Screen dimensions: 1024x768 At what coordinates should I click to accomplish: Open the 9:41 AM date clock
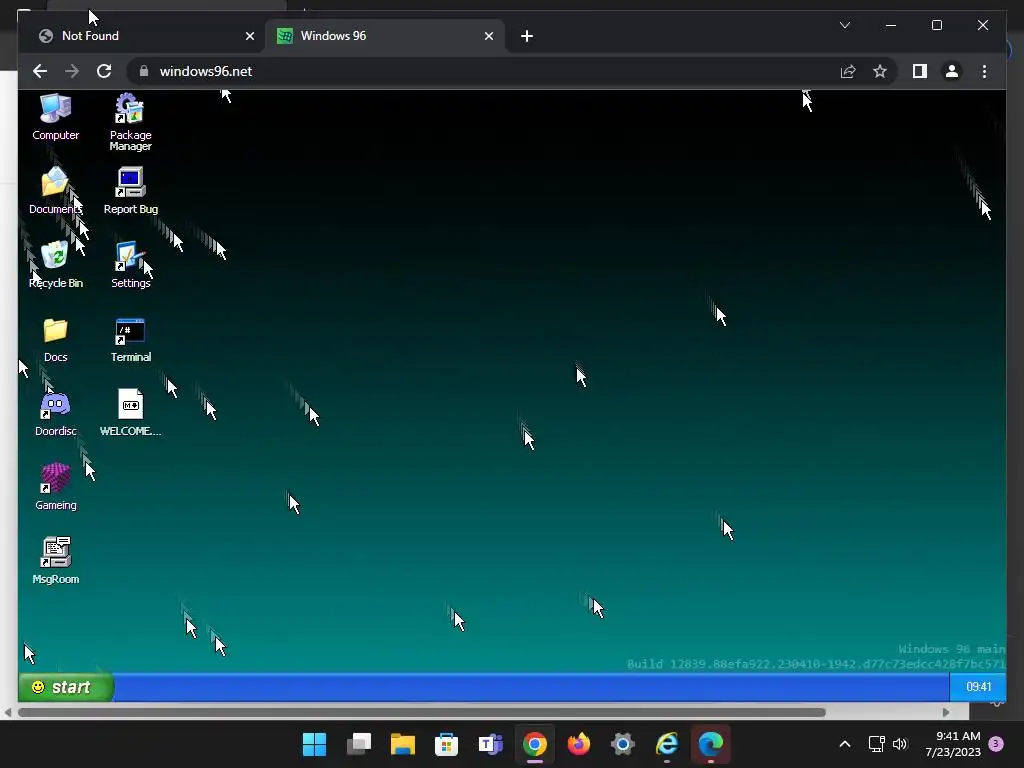953,744
